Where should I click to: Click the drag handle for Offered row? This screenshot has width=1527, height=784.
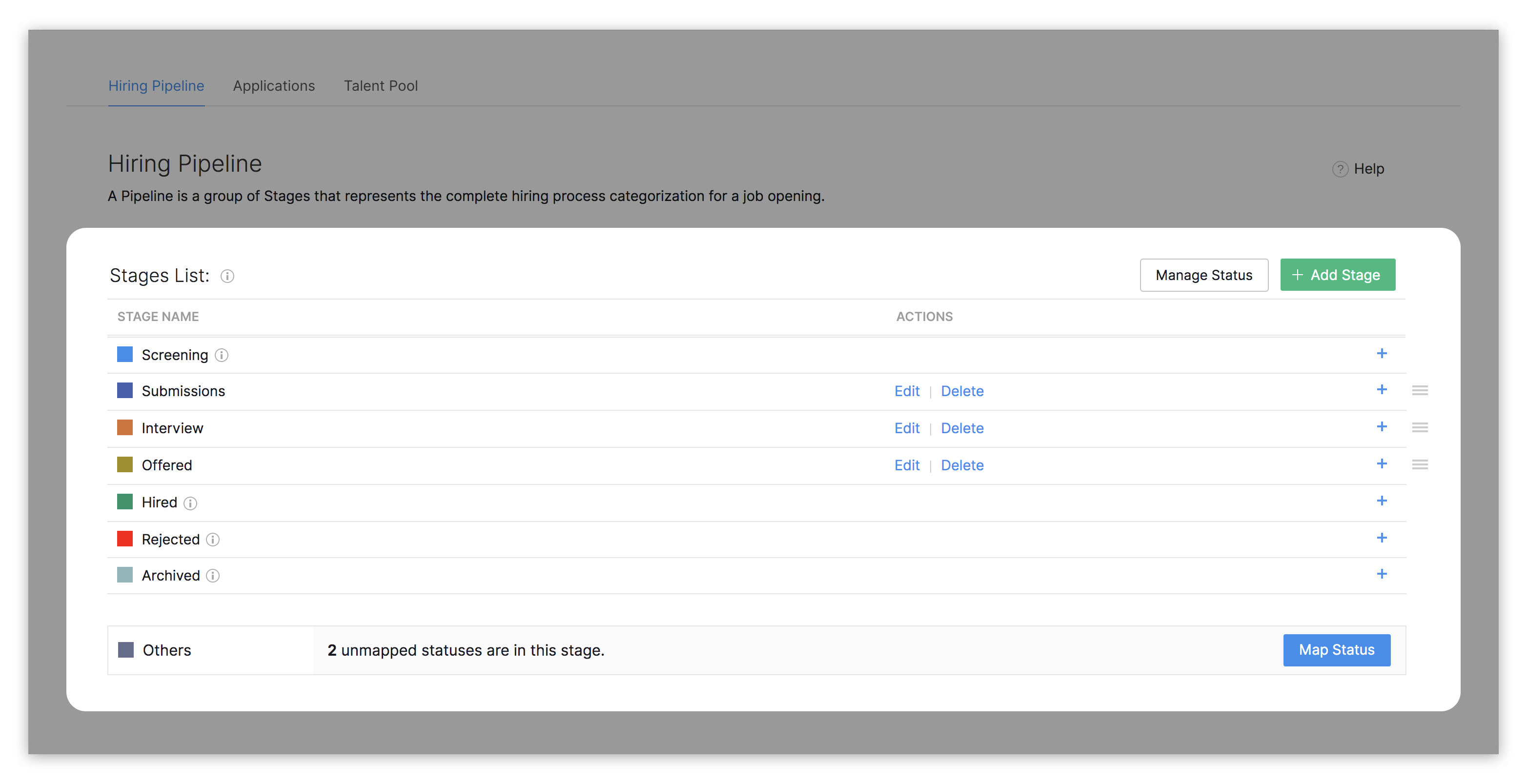pyautogui.click(x=1420, y=464)
